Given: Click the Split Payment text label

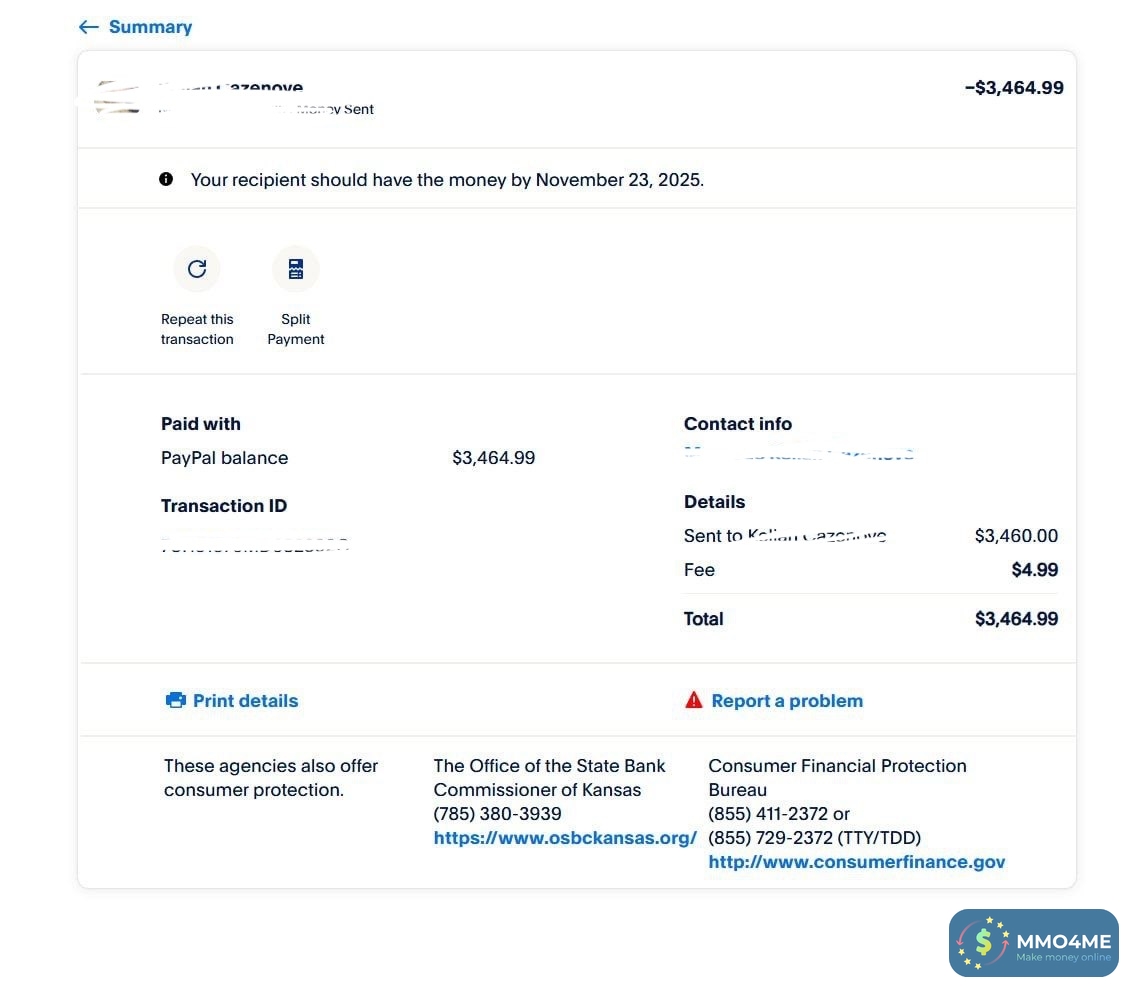Looking at the screenshot, I should coord(296,329).
